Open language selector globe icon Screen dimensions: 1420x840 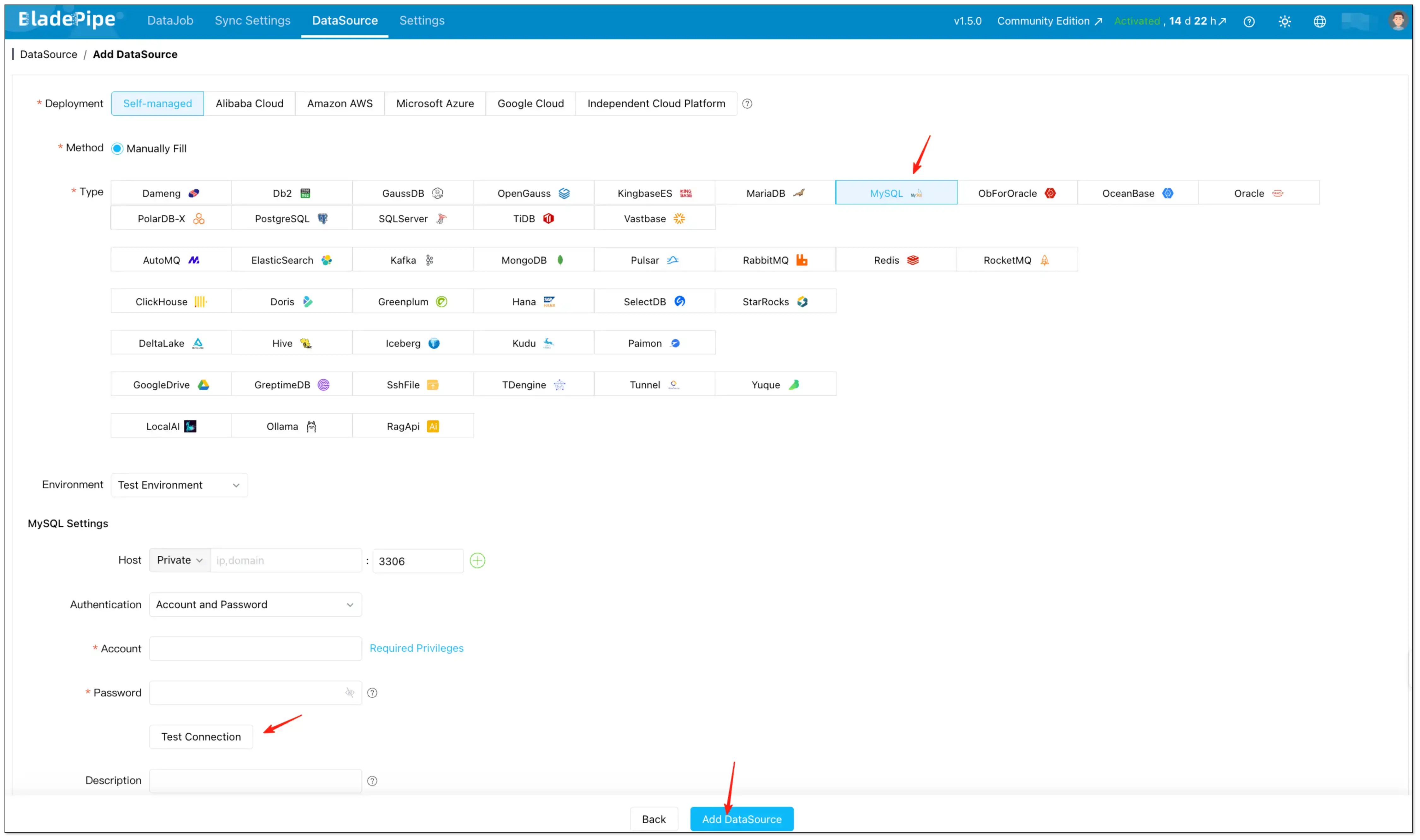click(1320, 21)
